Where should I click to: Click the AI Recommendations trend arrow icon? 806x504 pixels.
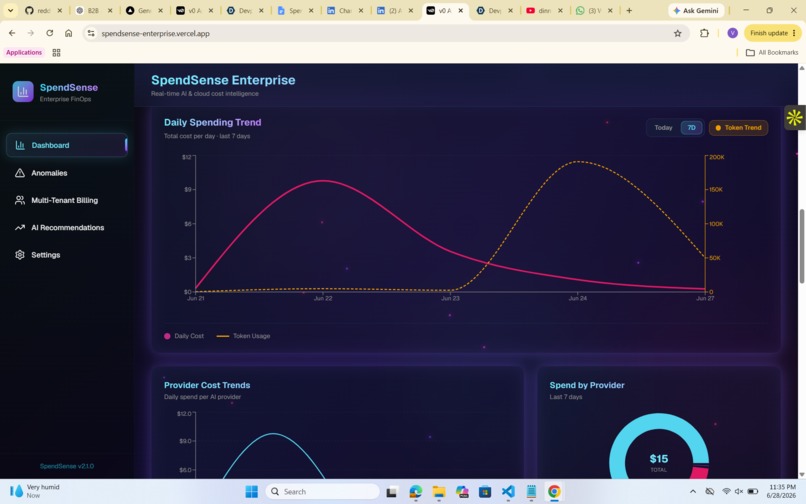tap(20, 227)
